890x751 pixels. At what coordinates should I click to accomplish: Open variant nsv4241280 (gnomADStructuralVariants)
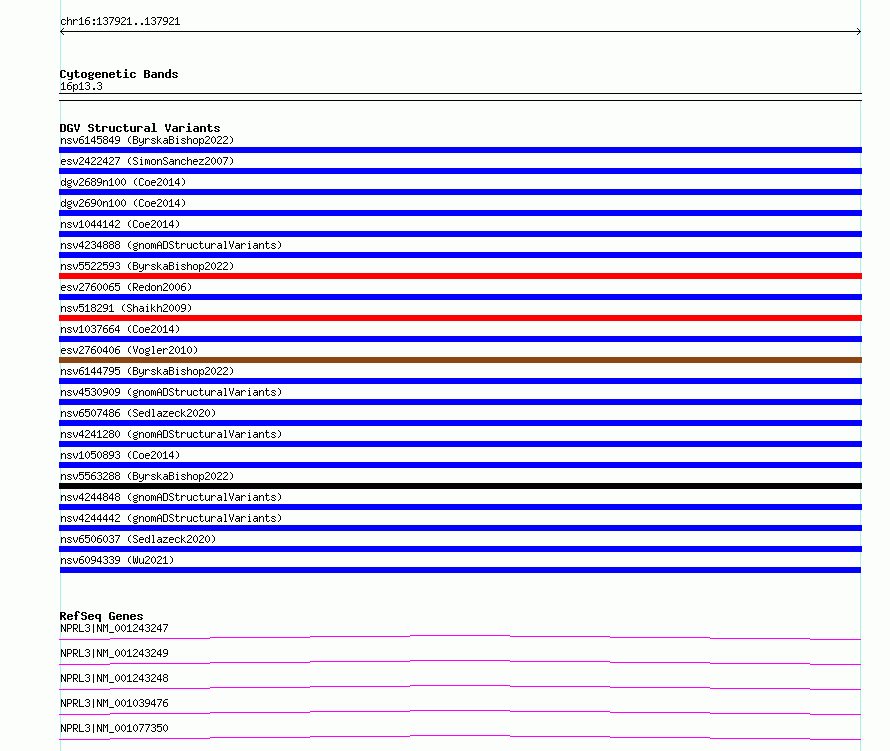[x=171, y=434]
